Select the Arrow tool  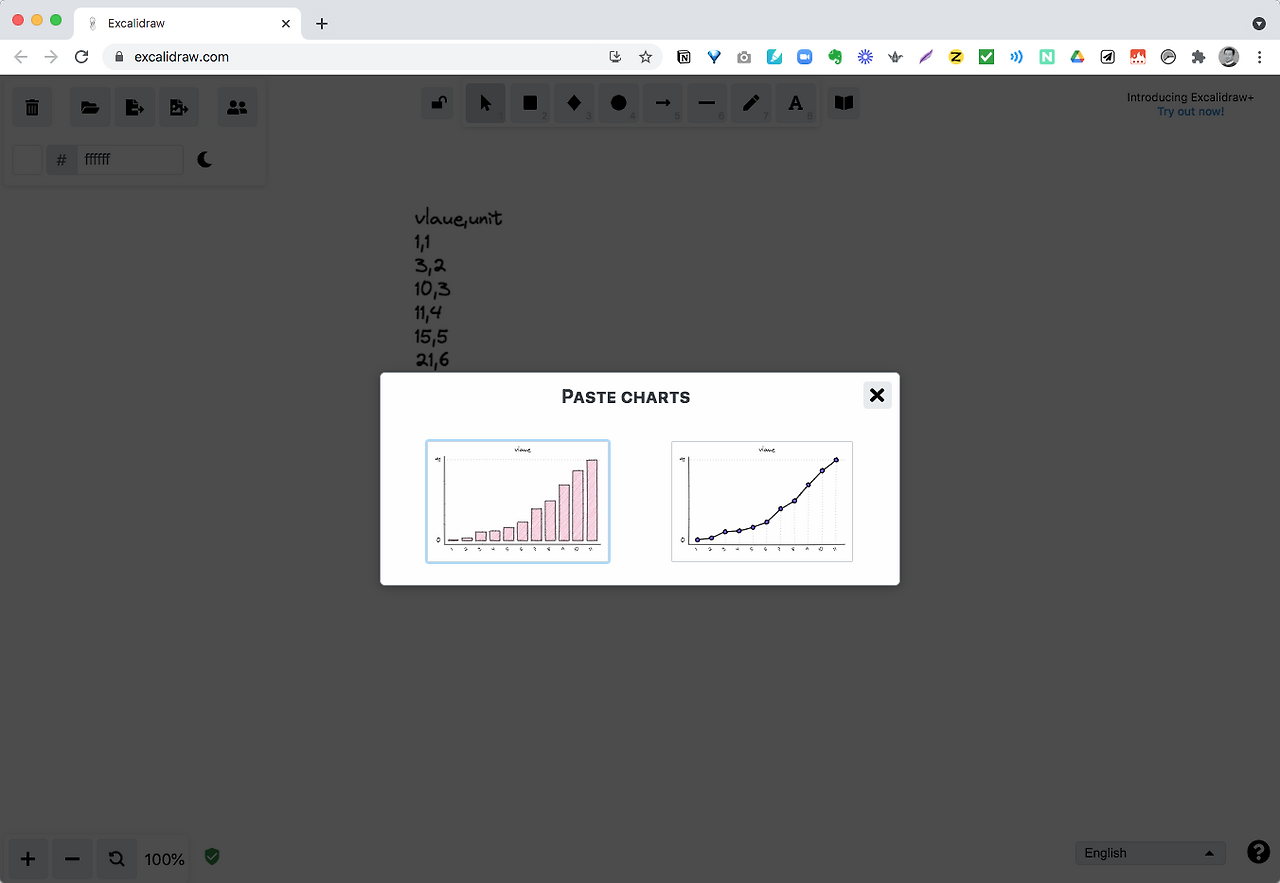(662, 103)
